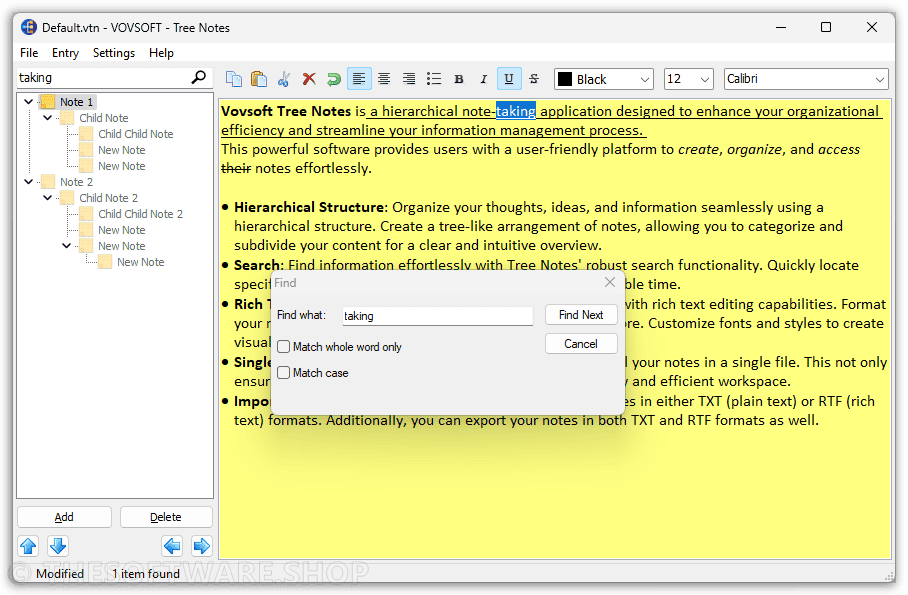Close the Find dialog
908x595 pixels.
coord(610,282)
